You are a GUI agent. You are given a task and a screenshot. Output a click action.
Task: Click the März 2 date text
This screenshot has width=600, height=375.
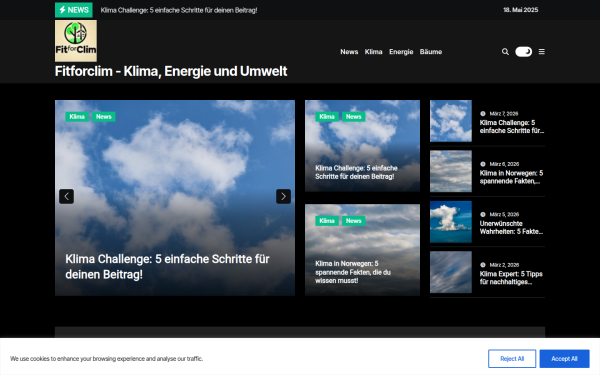(504, 265)
